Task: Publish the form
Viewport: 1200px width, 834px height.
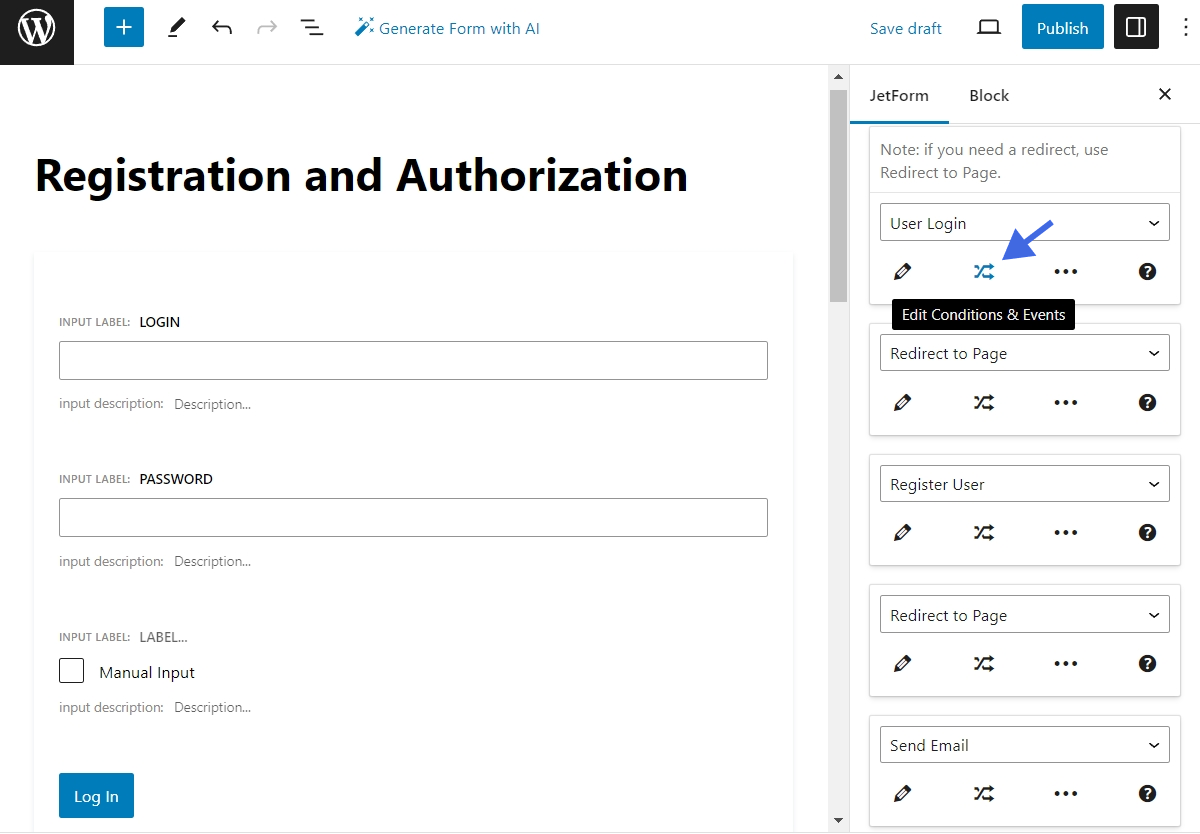Action: click(x=1062, y=27)
